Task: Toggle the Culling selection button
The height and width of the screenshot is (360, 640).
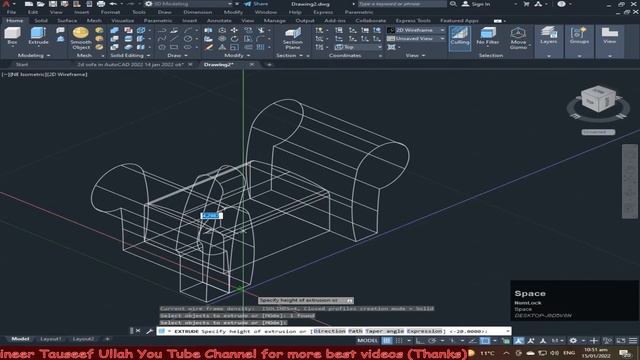Action: 460,38
